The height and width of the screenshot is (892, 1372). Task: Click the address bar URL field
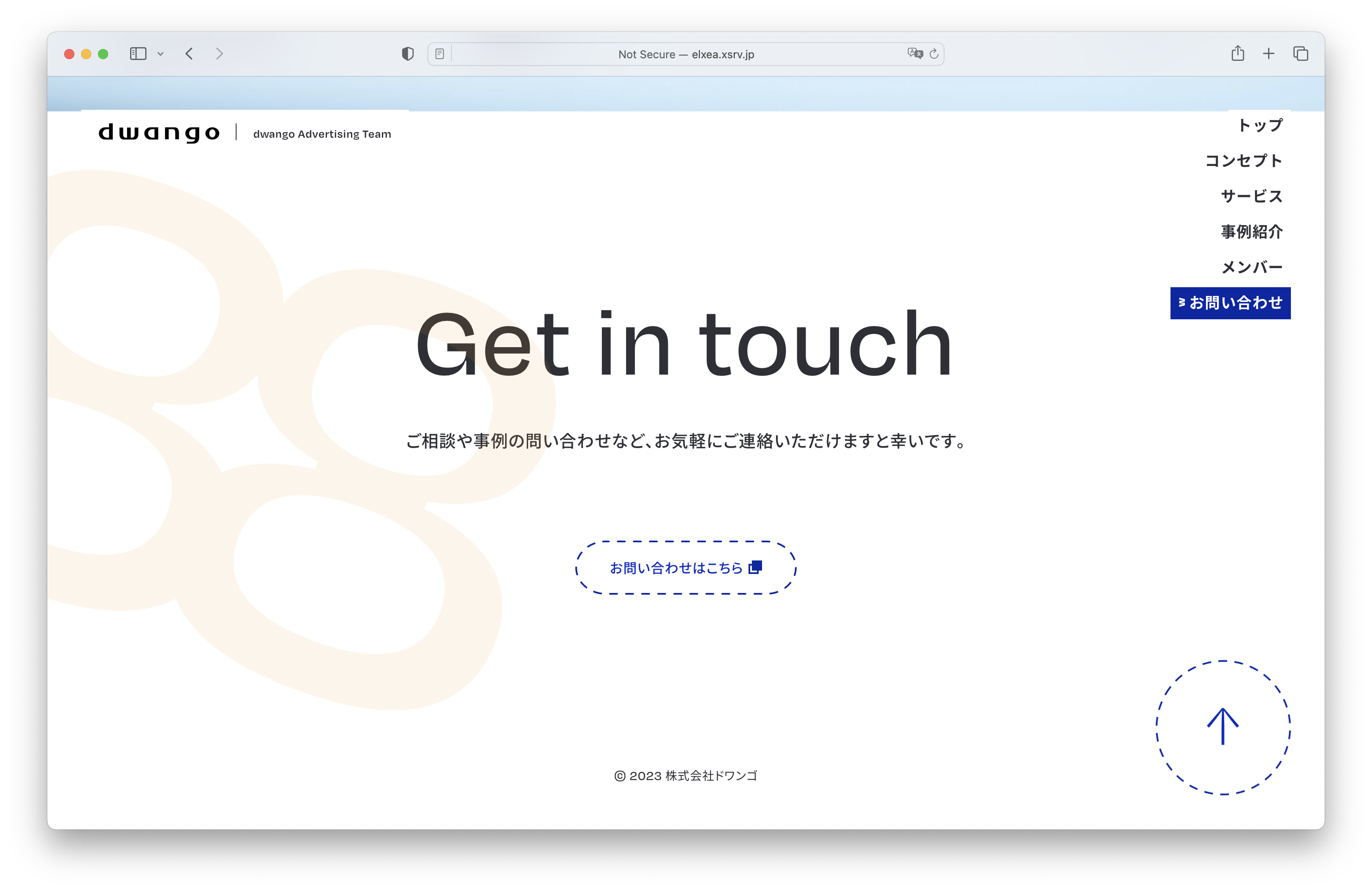(686, 55)
